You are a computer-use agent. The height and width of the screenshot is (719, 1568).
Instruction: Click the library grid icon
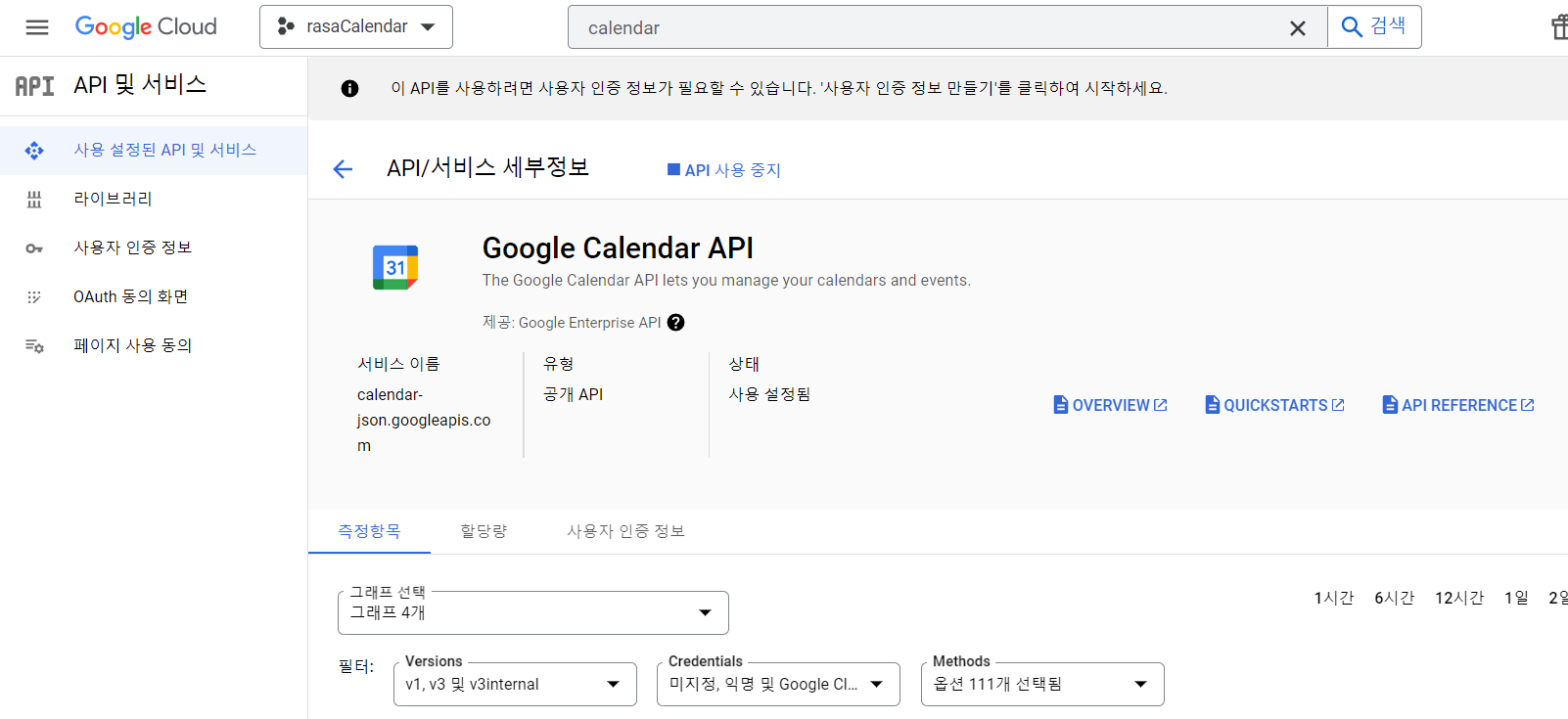(34, 200)
